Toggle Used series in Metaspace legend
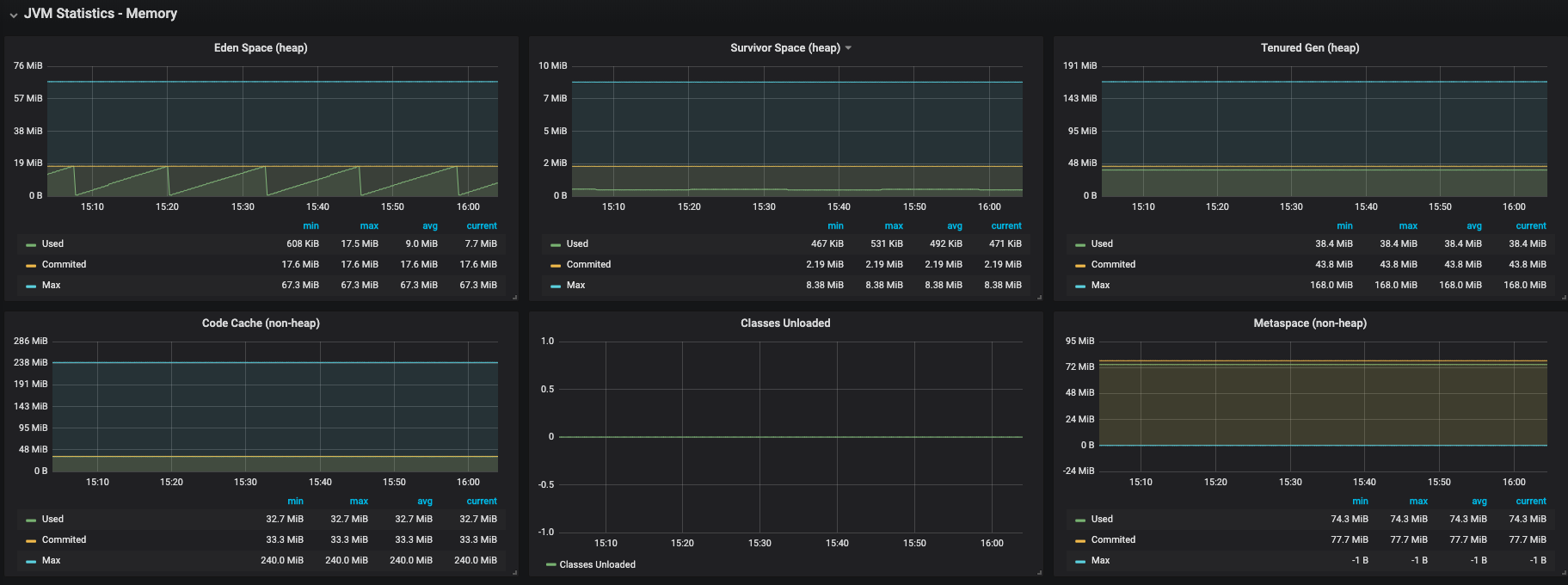This screenshot has width=1568, height=585. pos(1102,520)
